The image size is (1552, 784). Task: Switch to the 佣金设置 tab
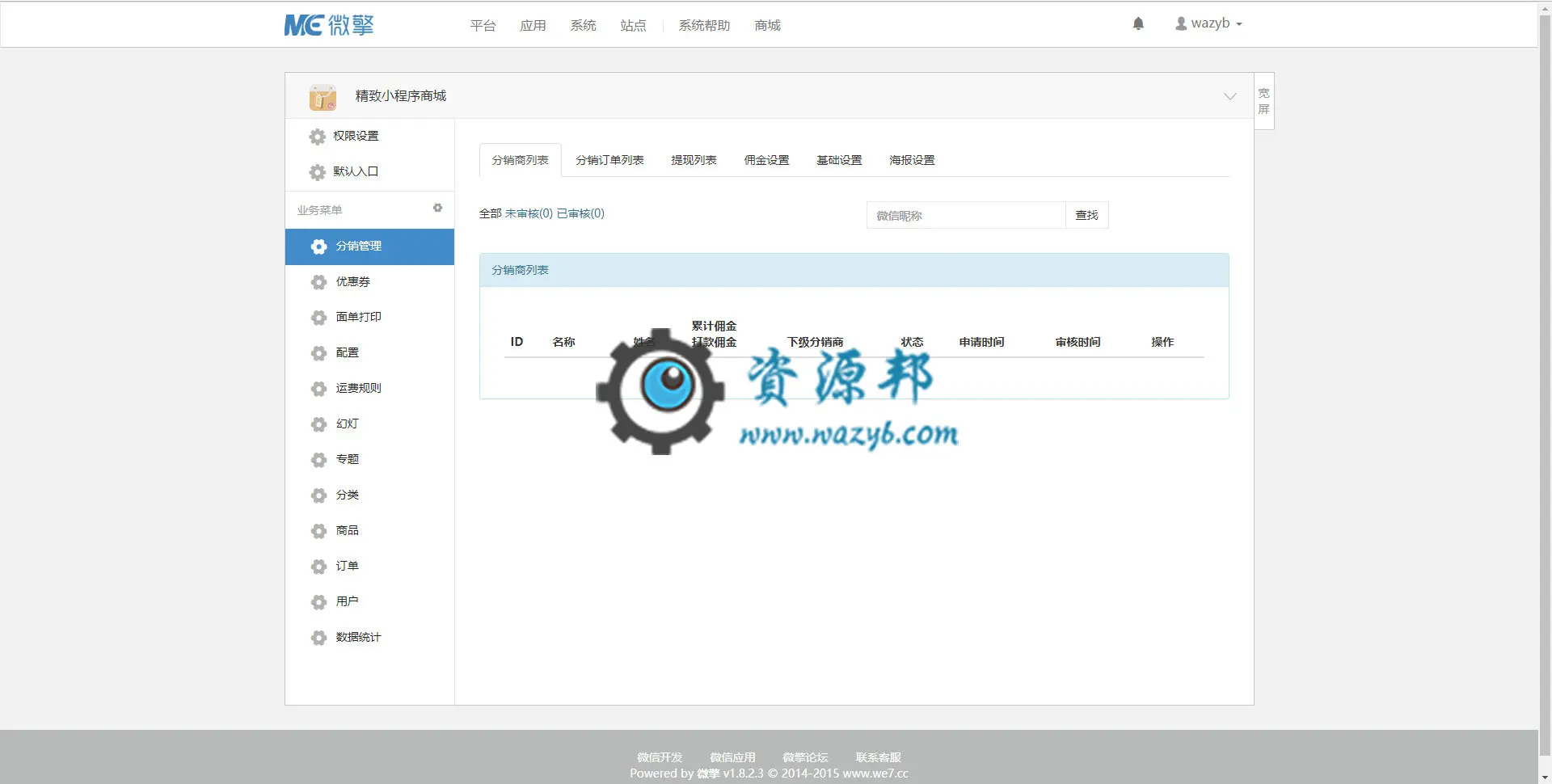pos(766,160)
